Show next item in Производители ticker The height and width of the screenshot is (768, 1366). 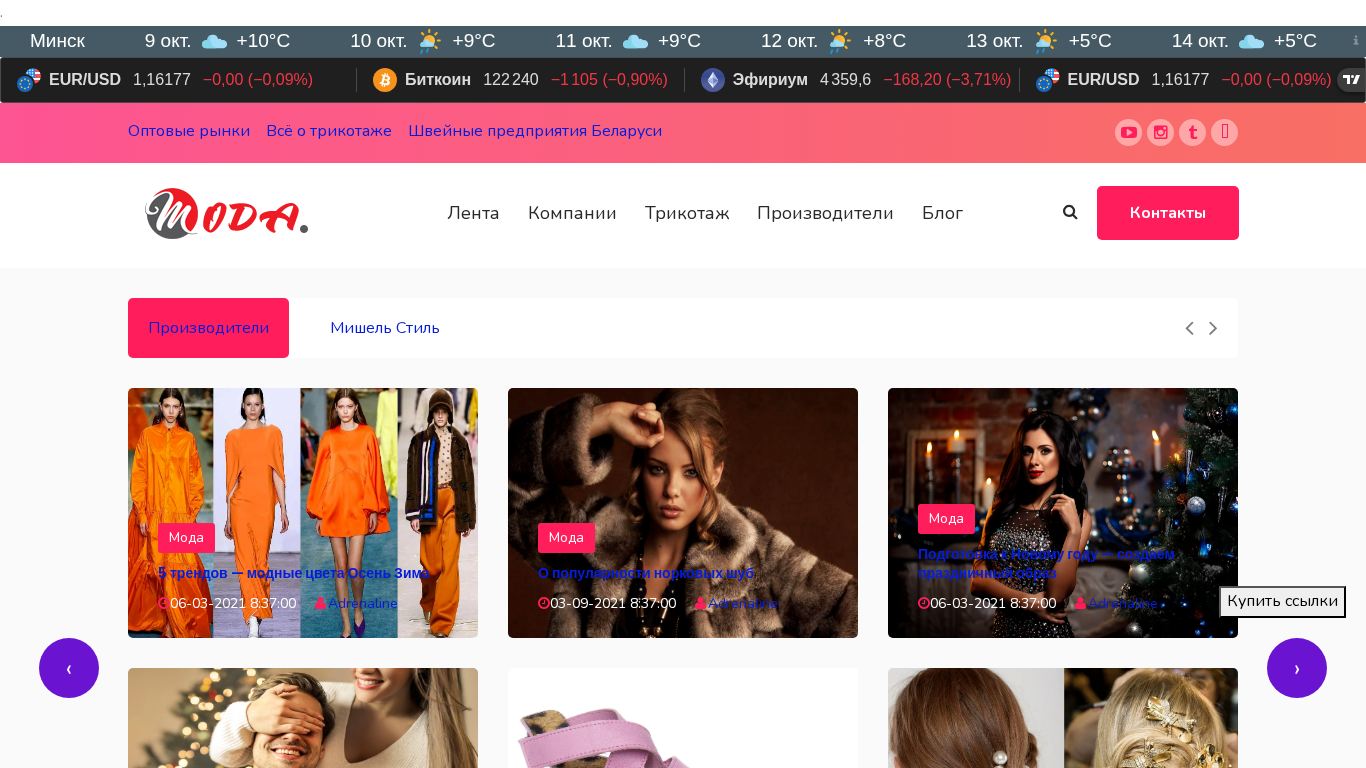[x=1213, y=328]
